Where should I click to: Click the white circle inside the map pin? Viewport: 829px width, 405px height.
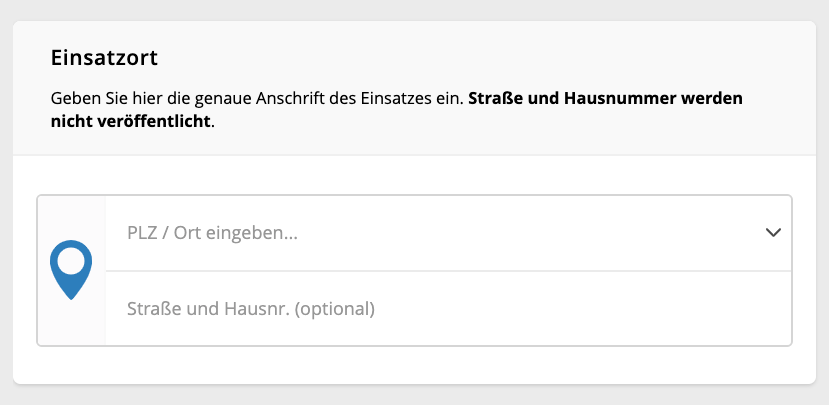point(71,262)
